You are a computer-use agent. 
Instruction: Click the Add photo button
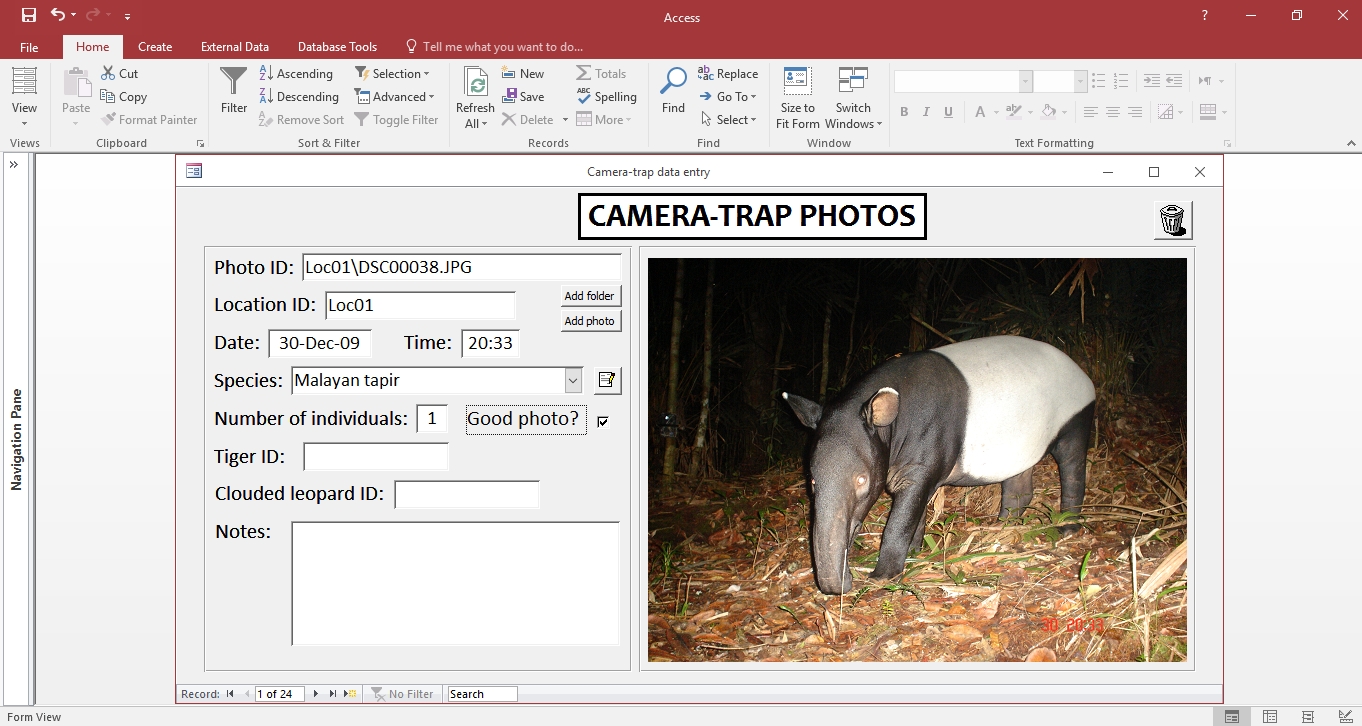(589, 321)
